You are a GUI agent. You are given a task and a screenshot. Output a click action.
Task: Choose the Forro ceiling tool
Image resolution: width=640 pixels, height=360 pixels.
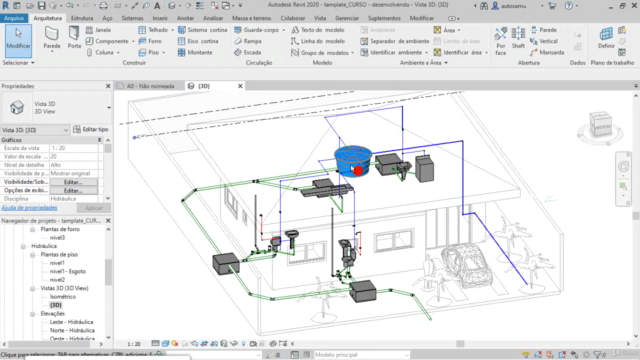click(x=150, y=41)
